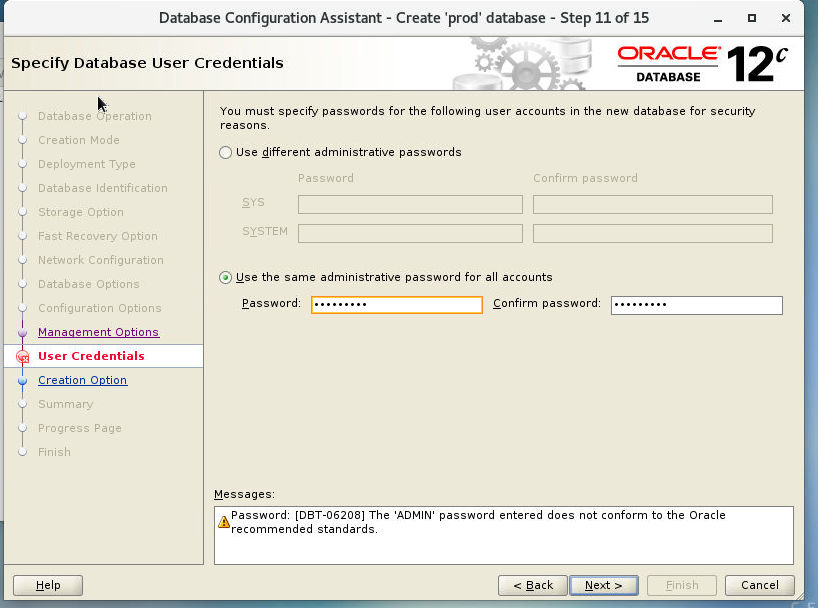Click the warning icon in Messages

(x=224, y=521)
